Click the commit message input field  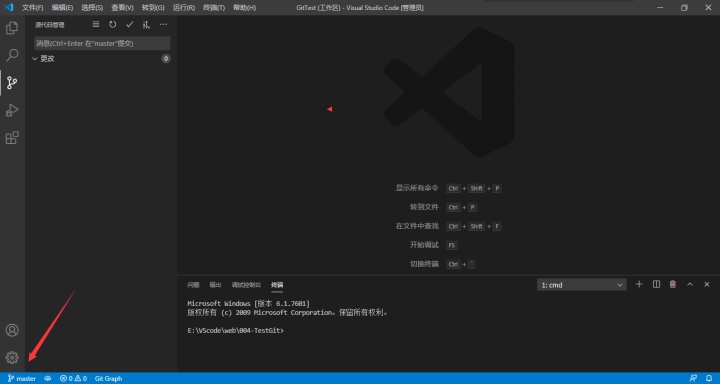102,43
